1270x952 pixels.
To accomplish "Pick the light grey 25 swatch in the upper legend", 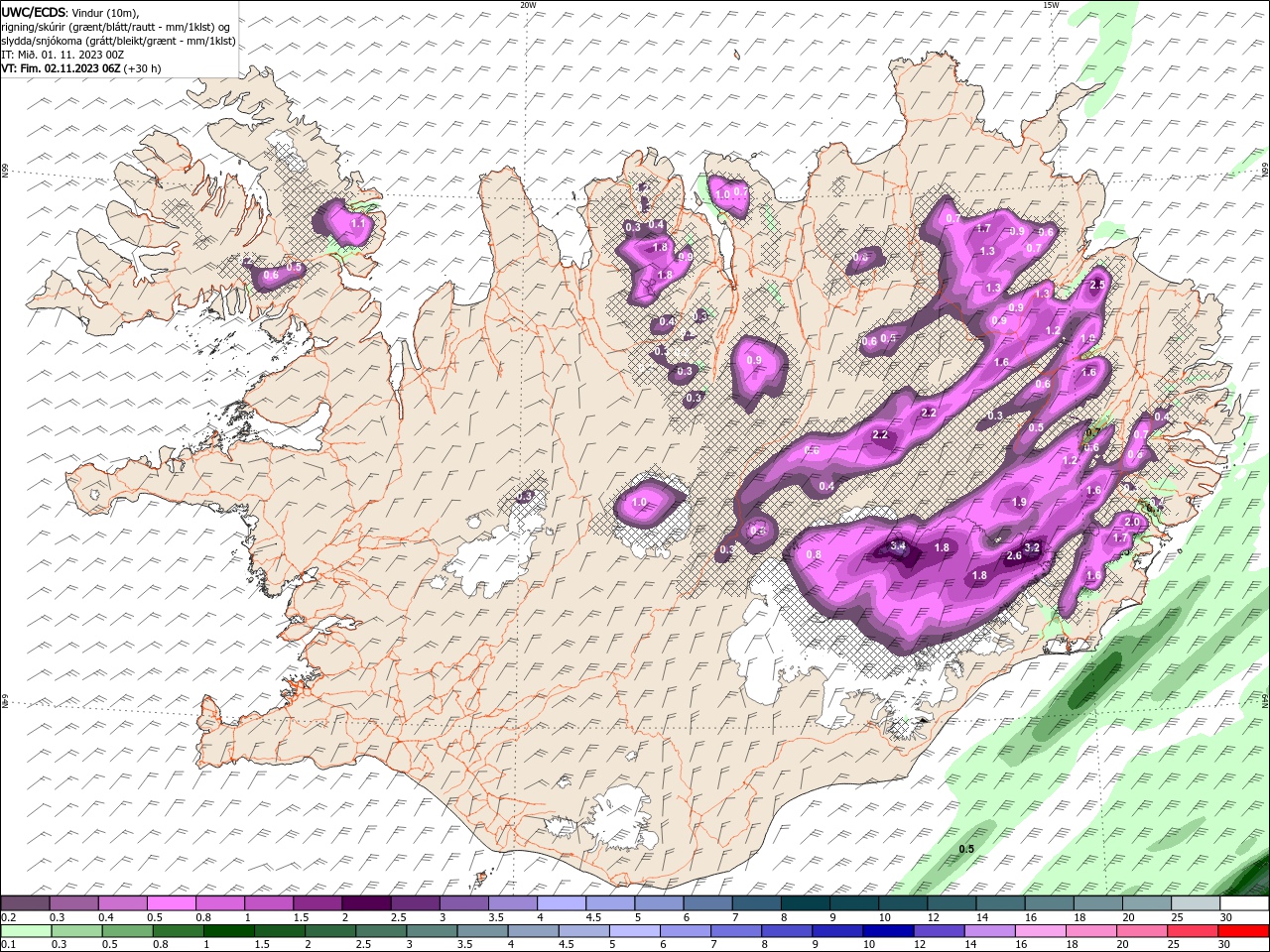I will pyautogui.click(x=1196, y=903).
